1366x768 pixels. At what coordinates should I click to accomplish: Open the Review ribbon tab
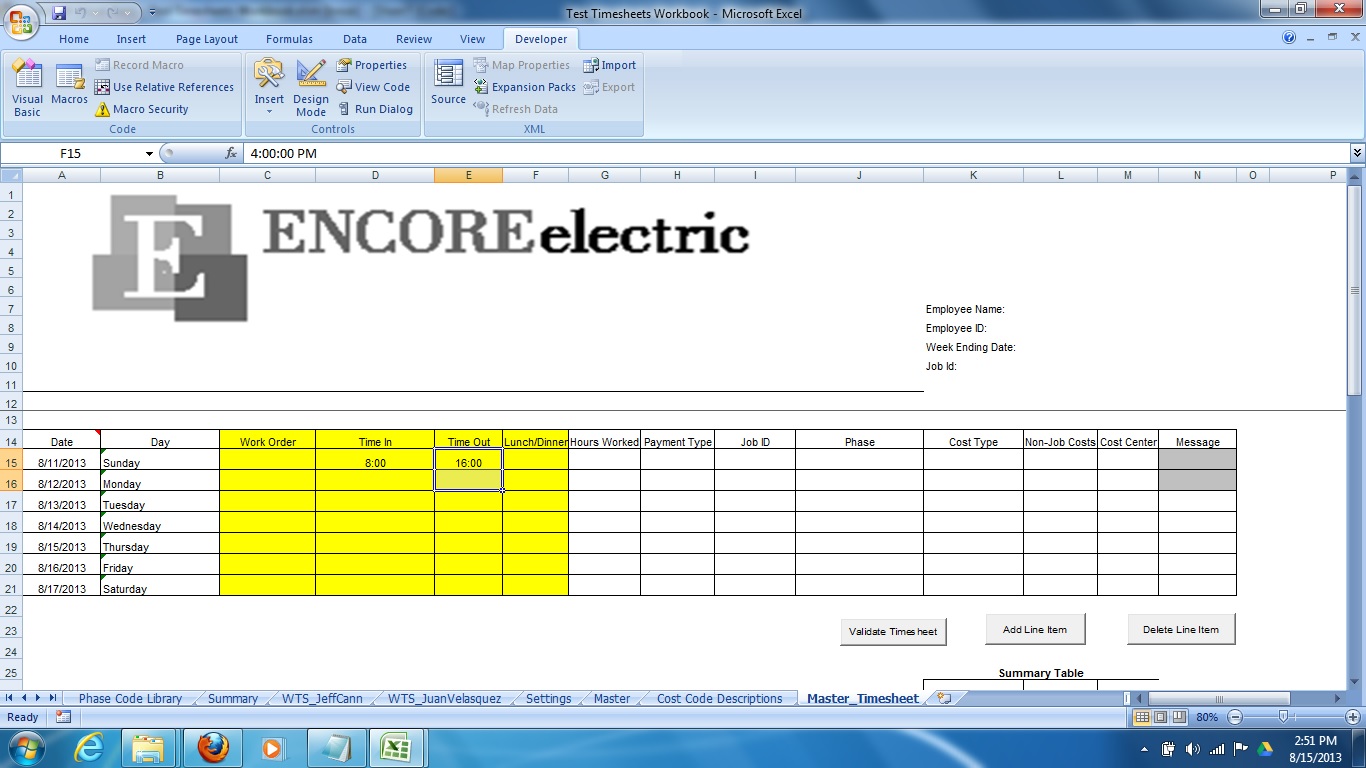point(414,39)
